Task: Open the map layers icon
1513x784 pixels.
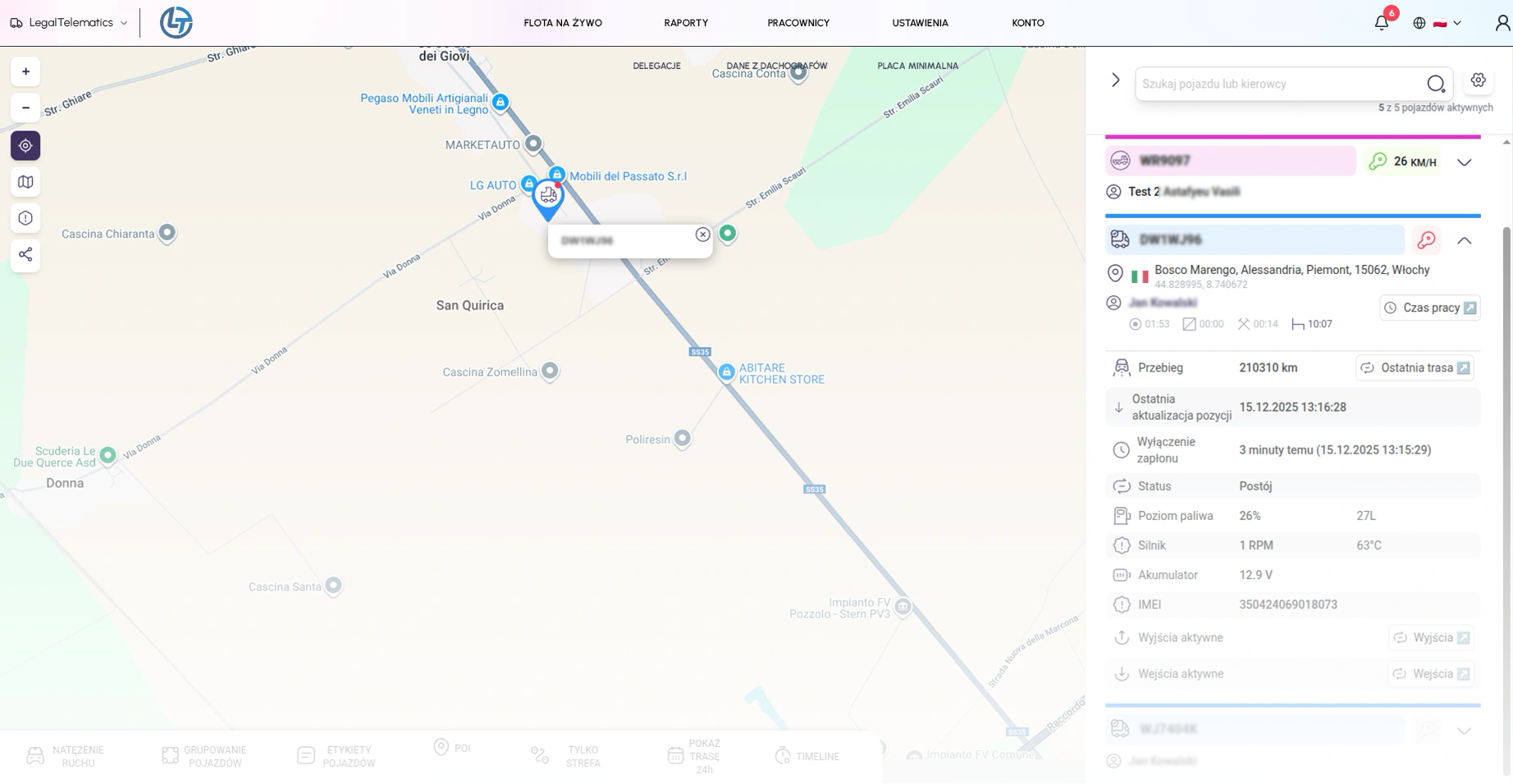Action: pos(25,182)
